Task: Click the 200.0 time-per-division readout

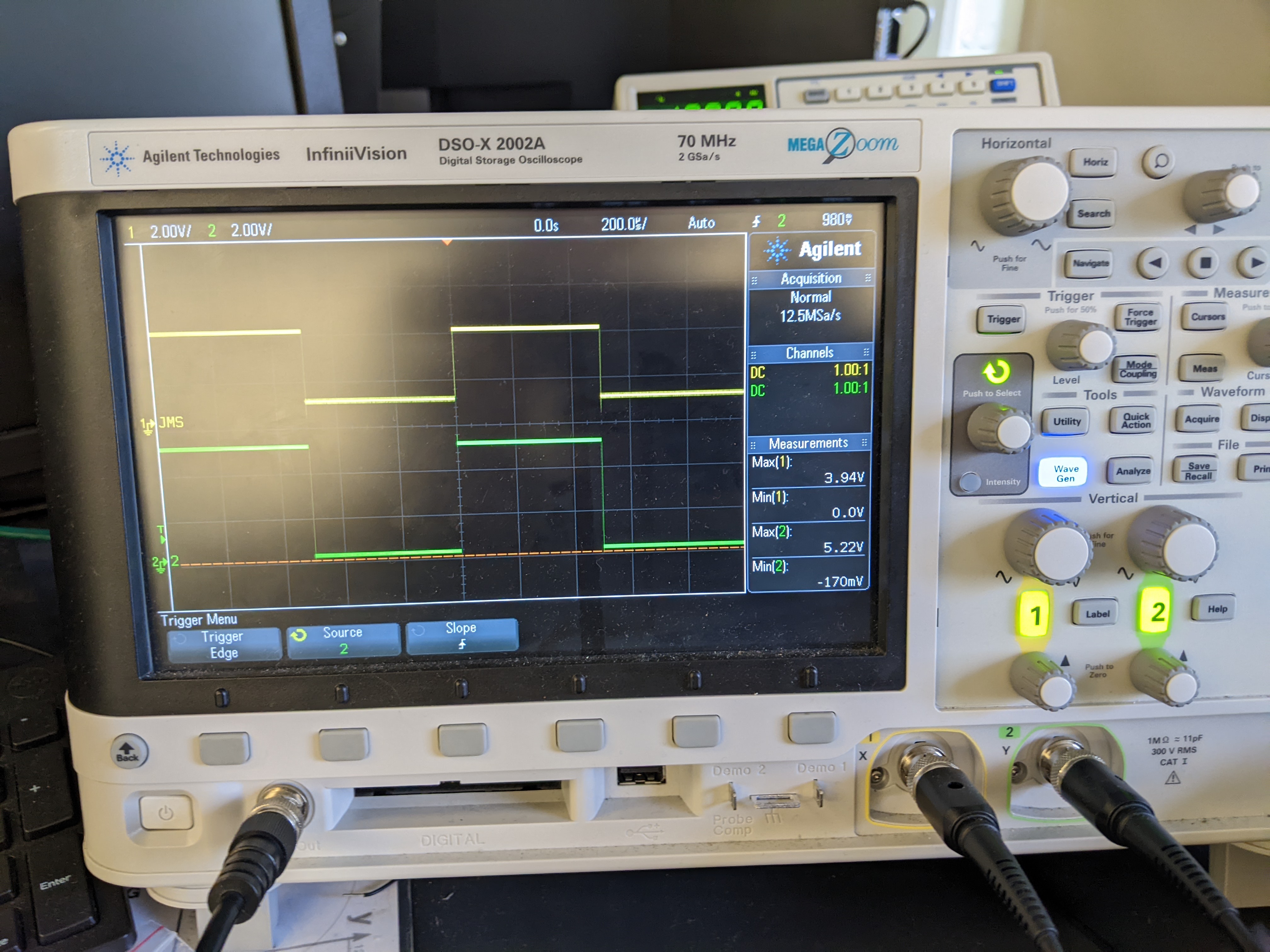Action: (x=624, y=224)
